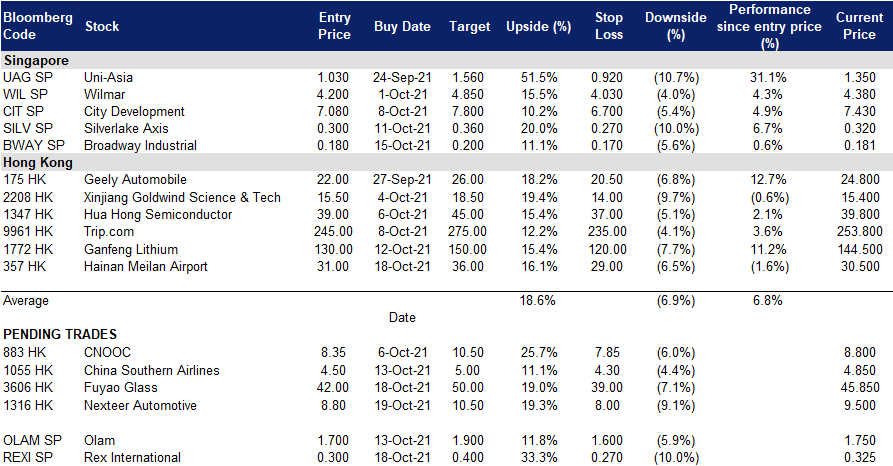Select average performance value 6.8%

point(768,301)
